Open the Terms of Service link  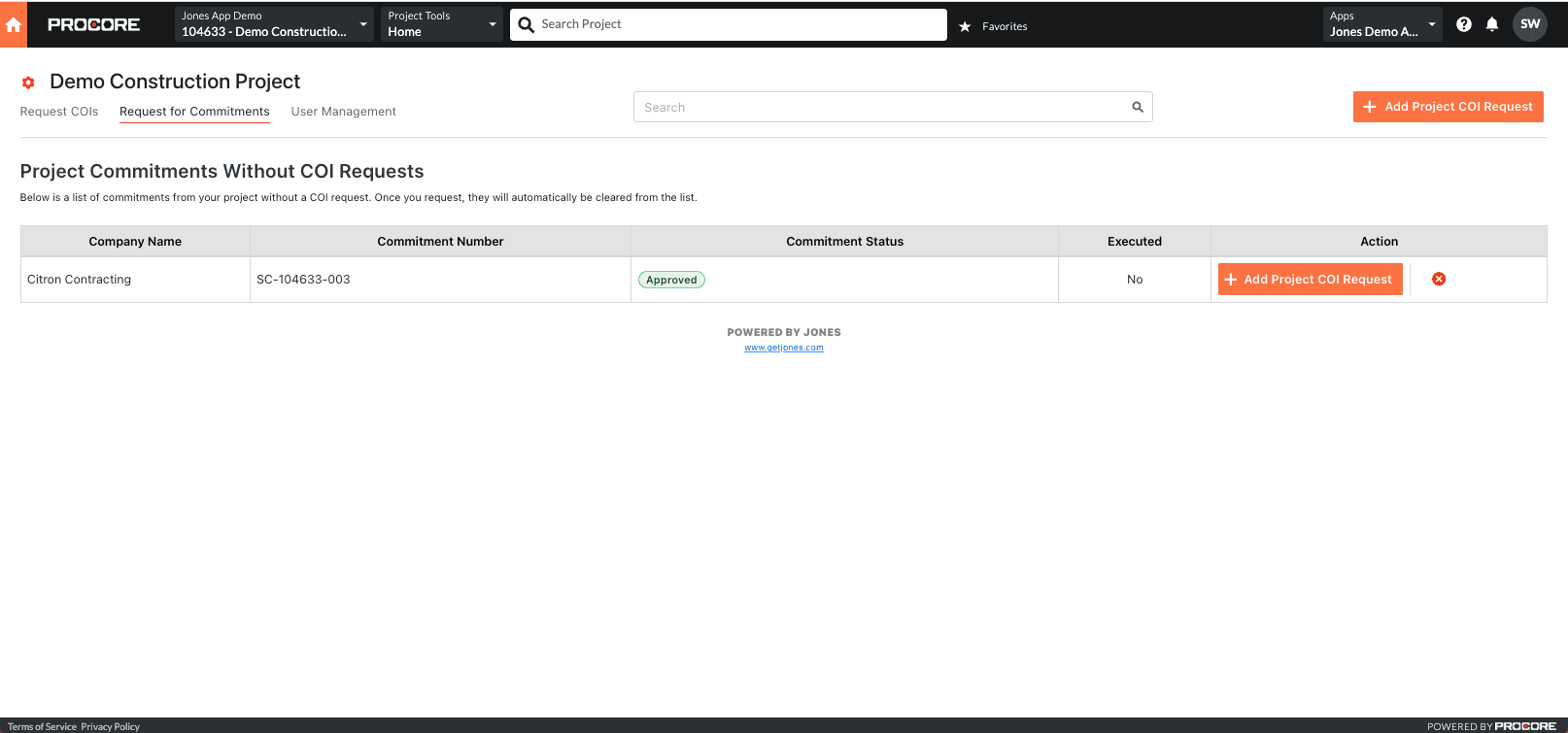(x=42, y=726)
